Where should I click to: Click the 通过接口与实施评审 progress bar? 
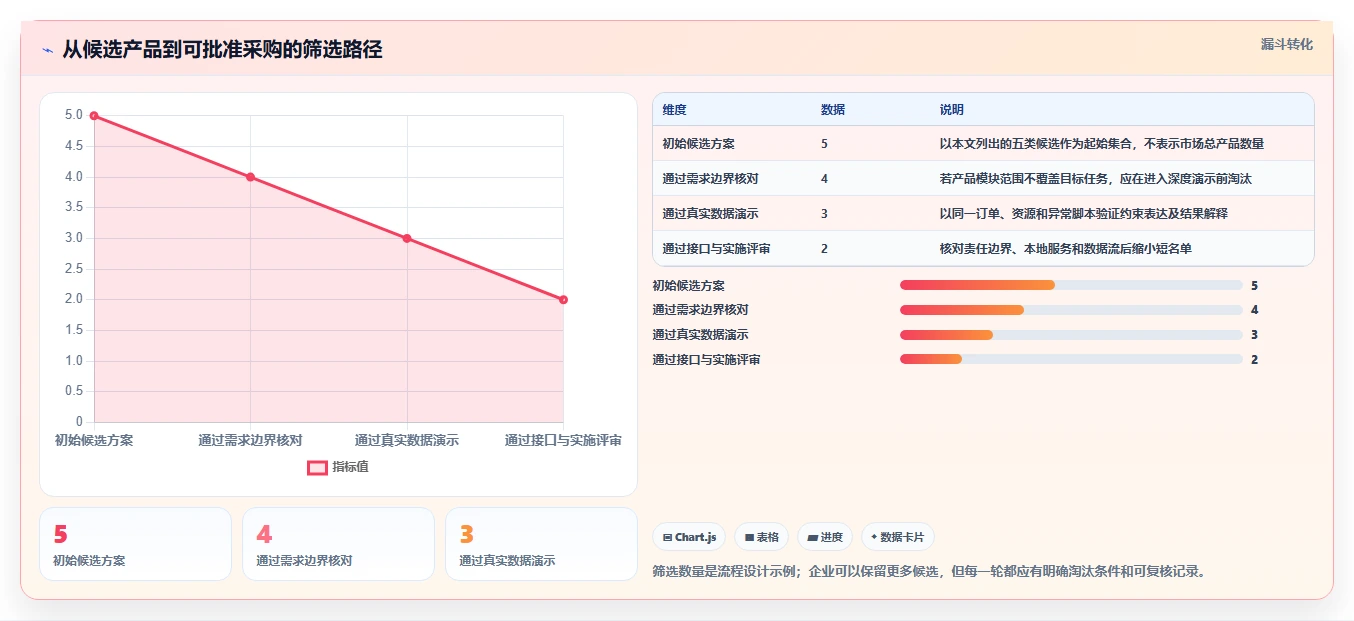(1071, 359)
